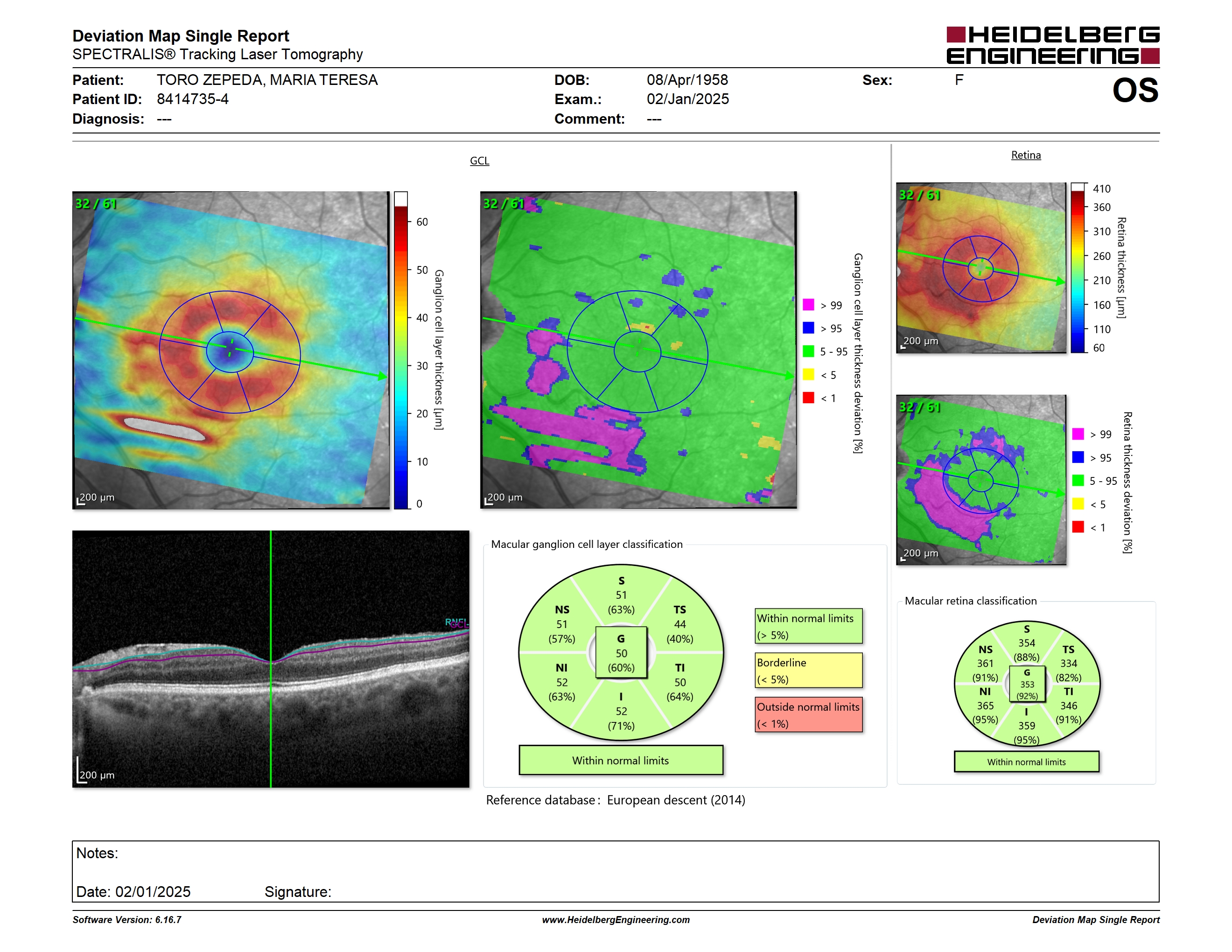Click the ganglion cell layer thickness color scale bar
The height and width of the screenshot is (952, 1232).
(400, 350)
